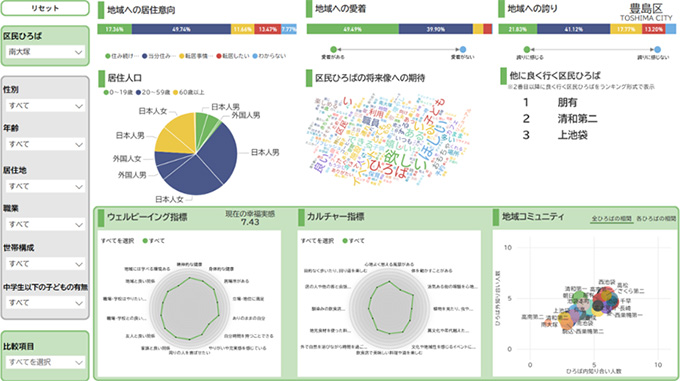The width and height of the screenshot is (680, 381).
Task: Click the blue 愛着がない marker
Action: point(463,49)
